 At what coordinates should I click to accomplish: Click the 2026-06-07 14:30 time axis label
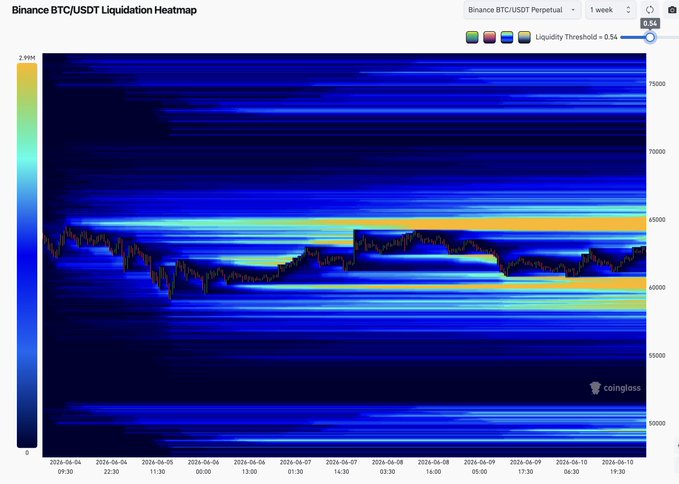(x=341, y=467)
